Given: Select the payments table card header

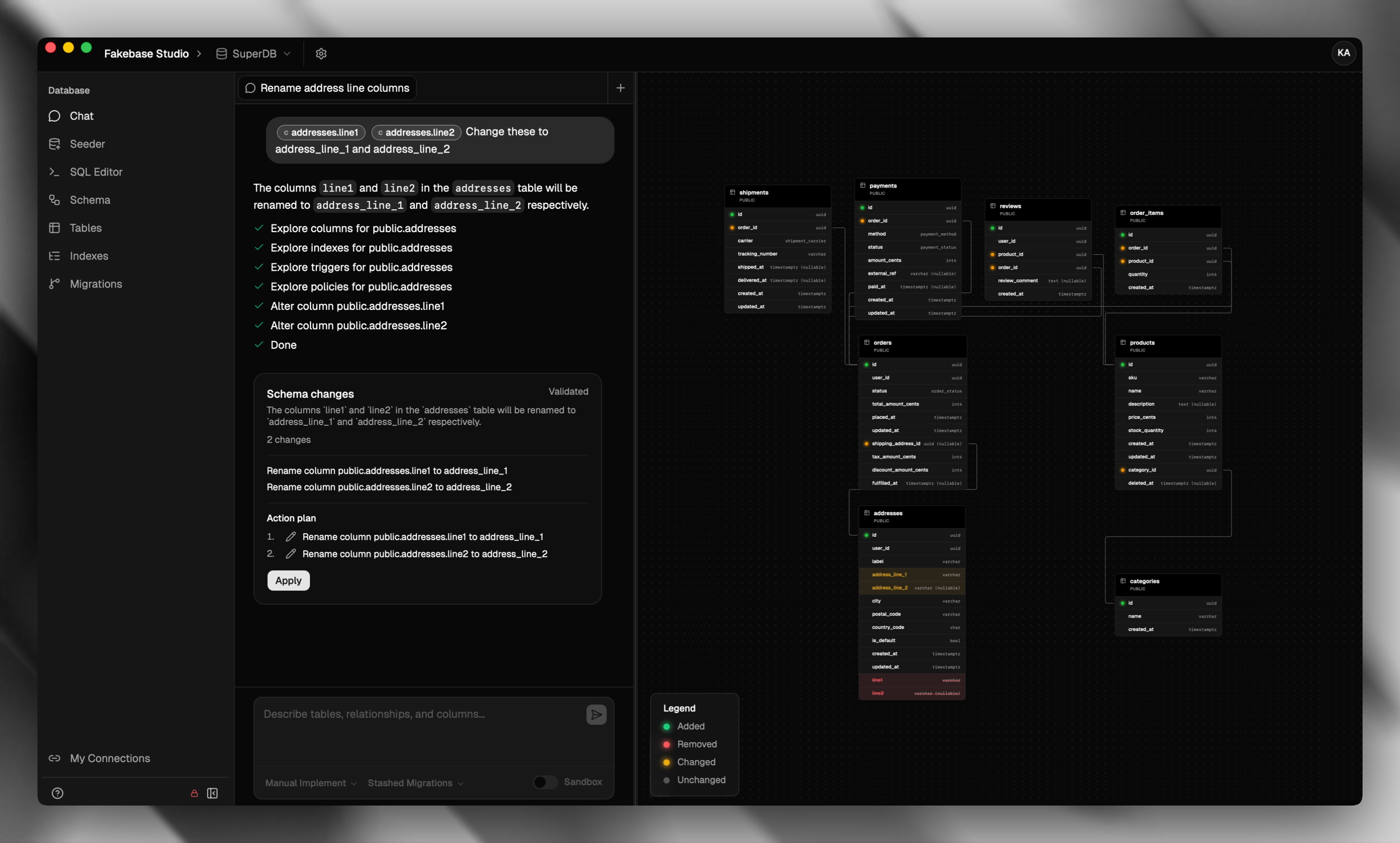Looking at the screenshot, I should [x=907, y=189].
